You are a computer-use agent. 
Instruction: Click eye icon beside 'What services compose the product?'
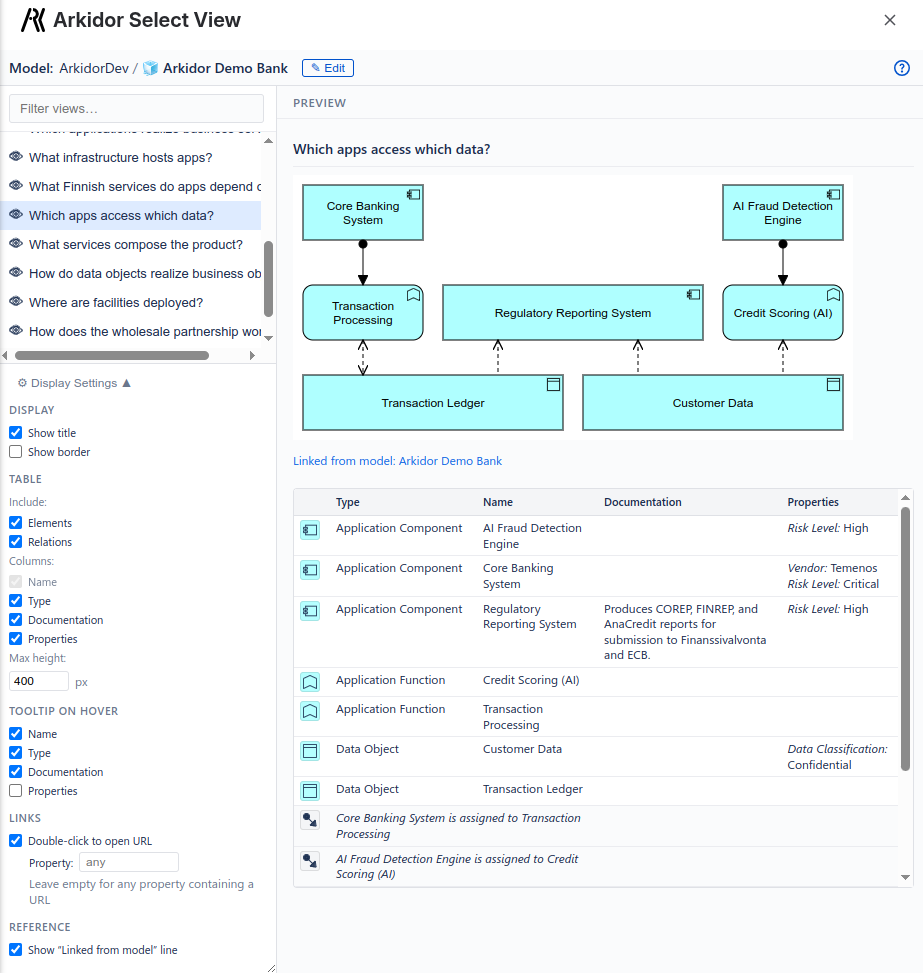pos(16,244)
